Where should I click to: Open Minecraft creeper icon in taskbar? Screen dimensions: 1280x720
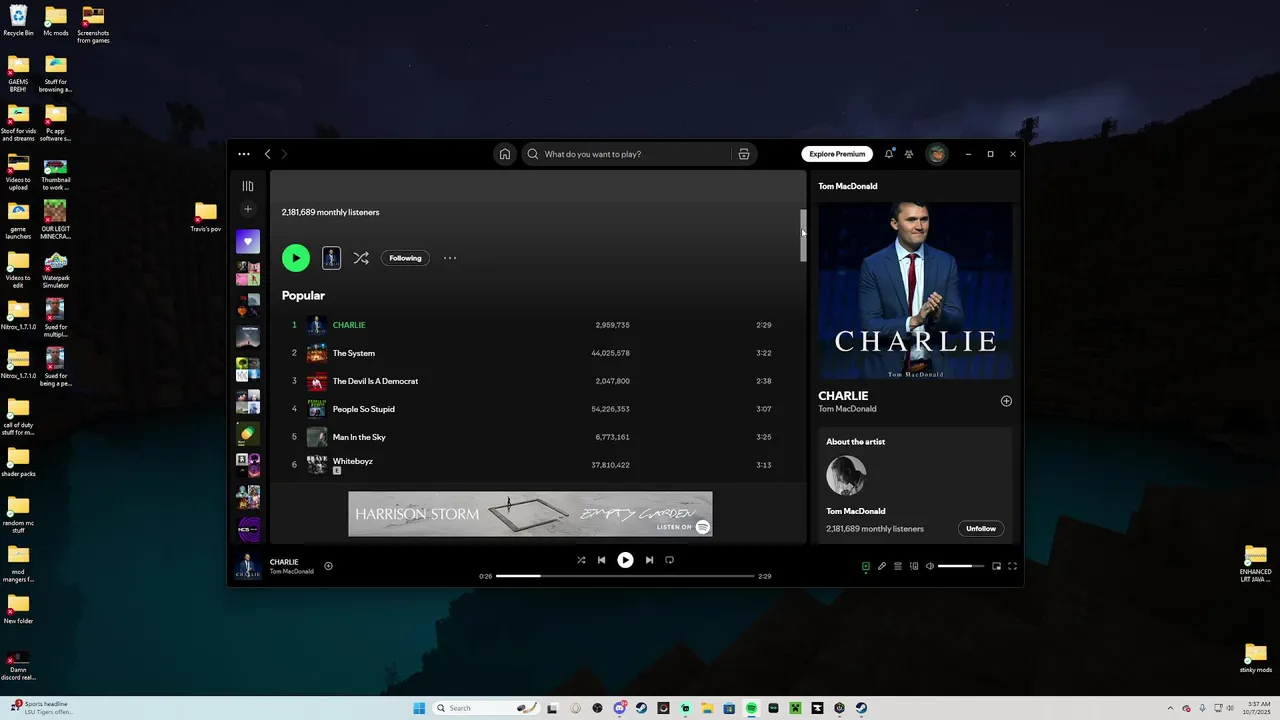pyautogui.click(x=795, y=708)
